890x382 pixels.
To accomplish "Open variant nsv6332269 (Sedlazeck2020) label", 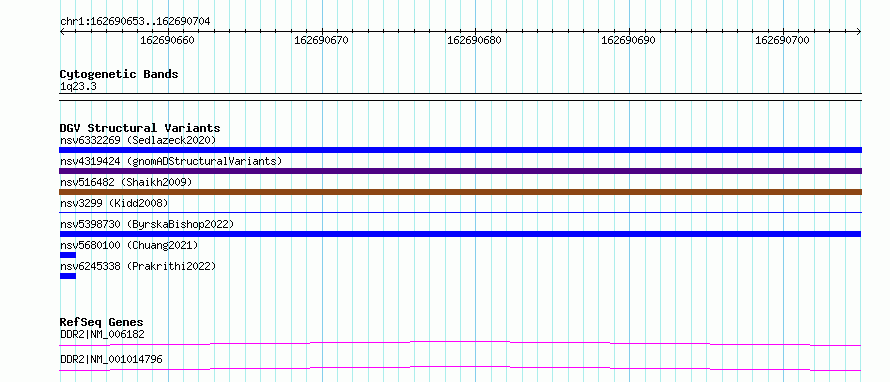I will pyautogui.click(x=138, y=140).
